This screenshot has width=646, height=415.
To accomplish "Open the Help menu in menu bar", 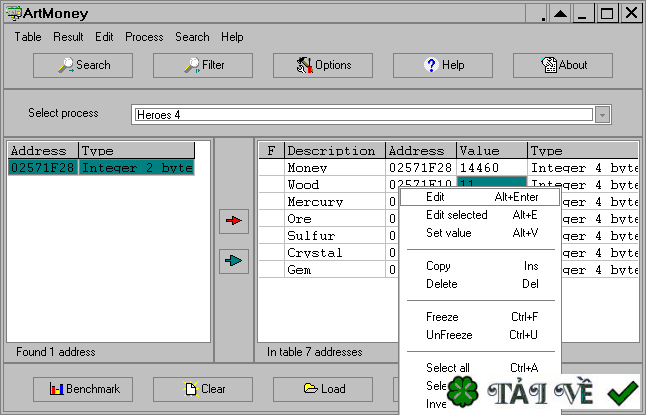I will (x=232, y=37).
